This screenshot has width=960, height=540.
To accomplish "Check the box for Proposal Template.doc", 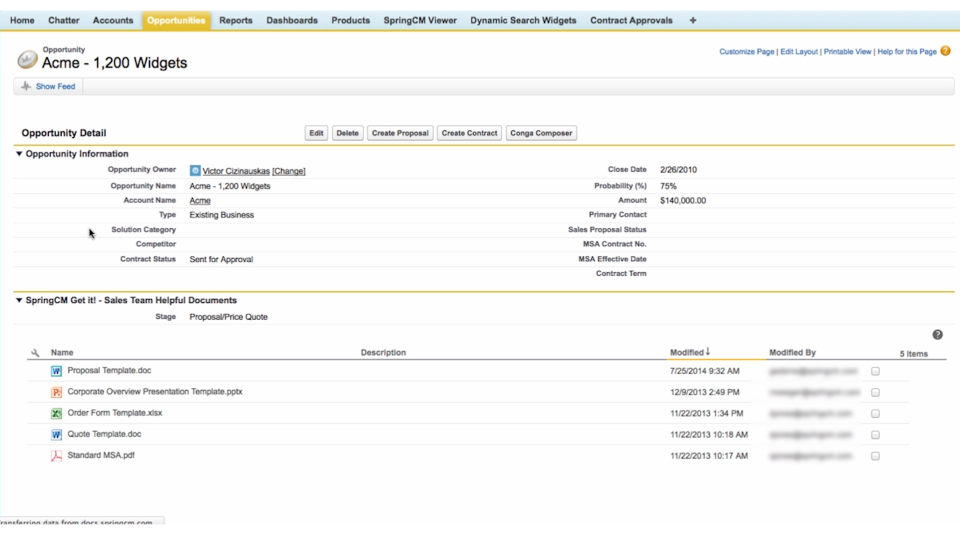I will click(x=876, y=371).
